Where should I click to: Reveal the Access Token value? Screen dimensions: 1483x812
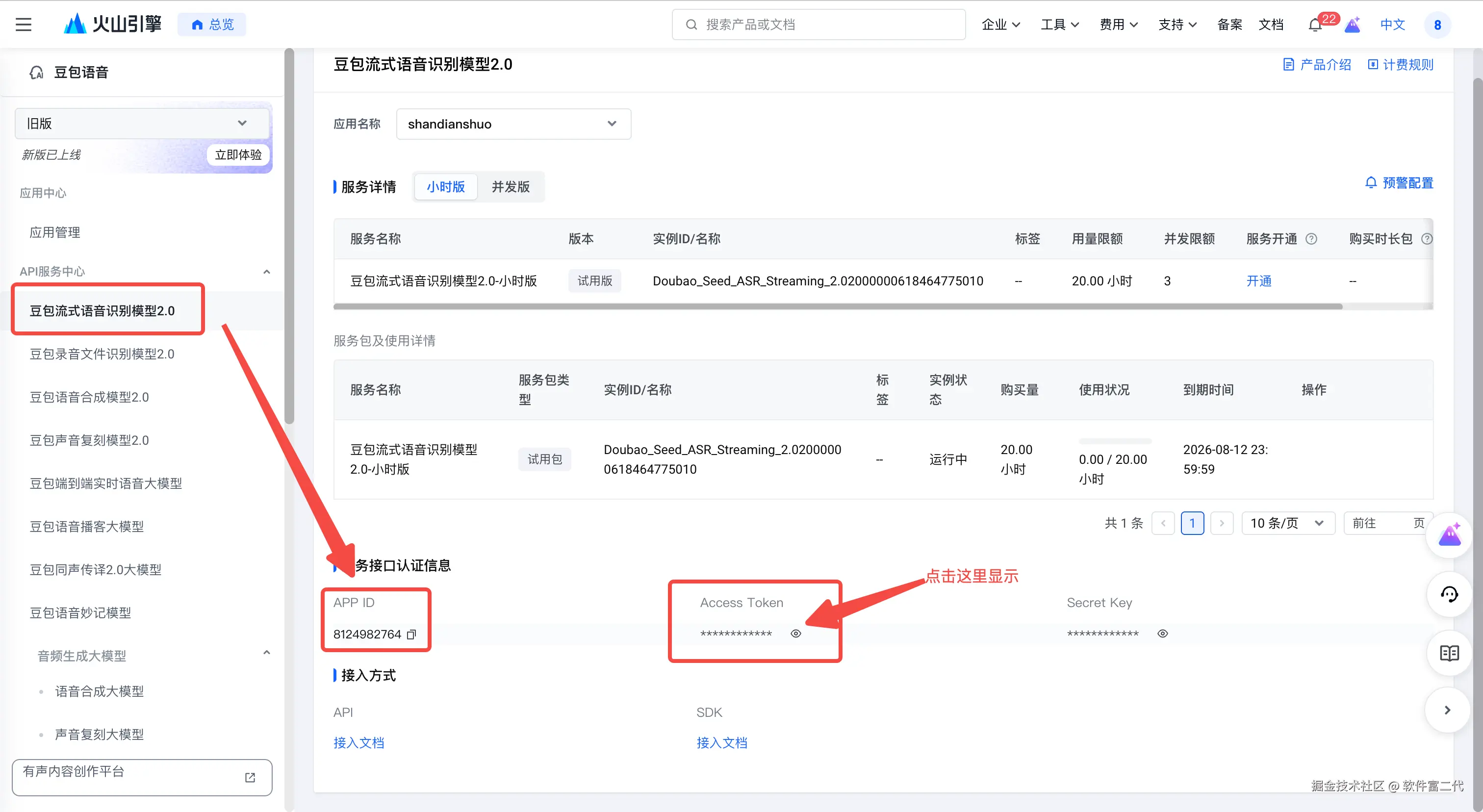coord(795,634)
